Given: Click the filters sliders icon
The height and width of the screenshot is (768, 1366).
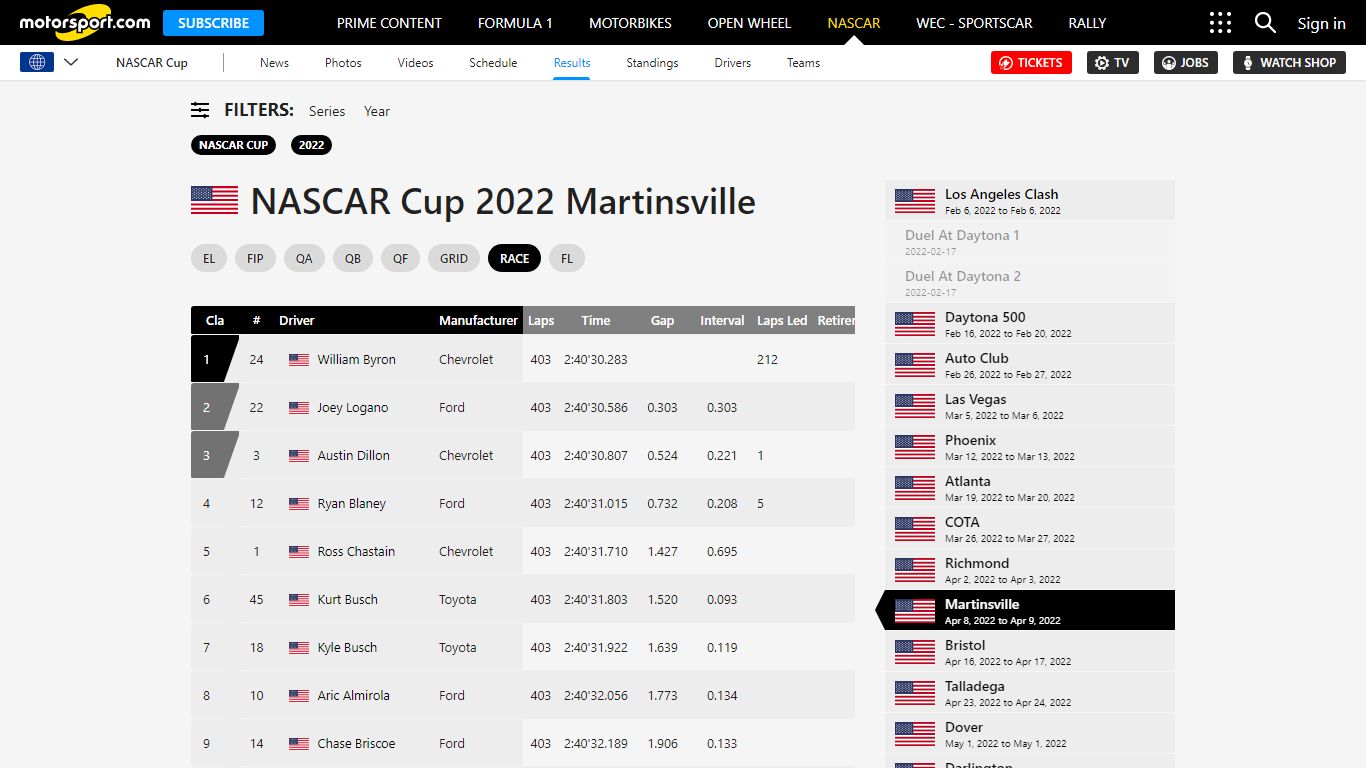Looking at the screenshot, I should pos(200,110).
